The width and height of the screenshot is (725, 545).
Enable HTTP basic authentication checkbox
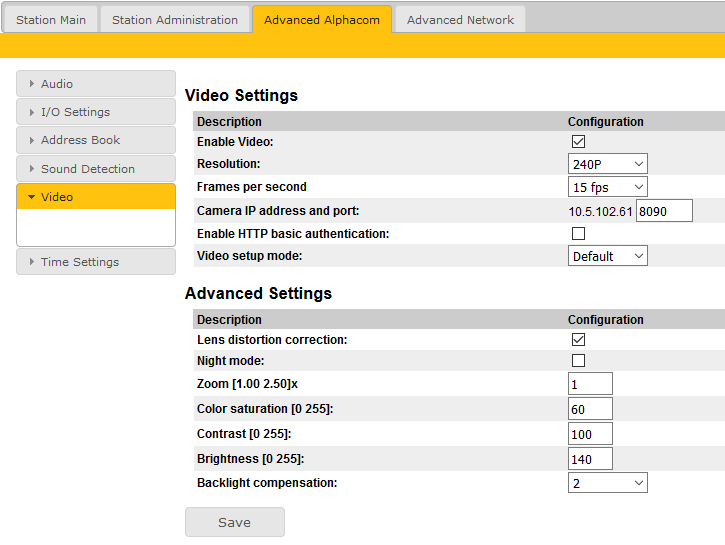(578, 234)
